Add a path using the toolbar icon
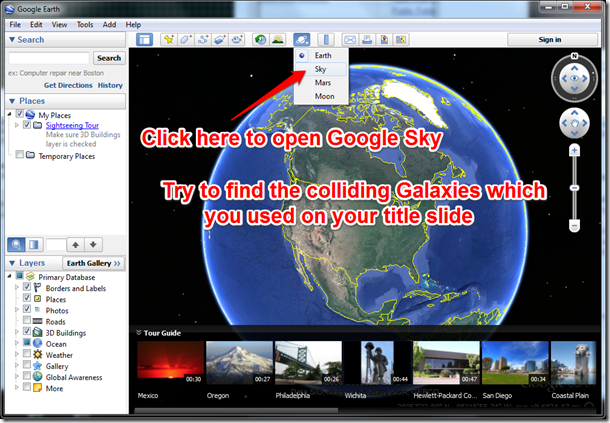The width and height of the screenshot is (610, 423). click(x=203, y=40)
